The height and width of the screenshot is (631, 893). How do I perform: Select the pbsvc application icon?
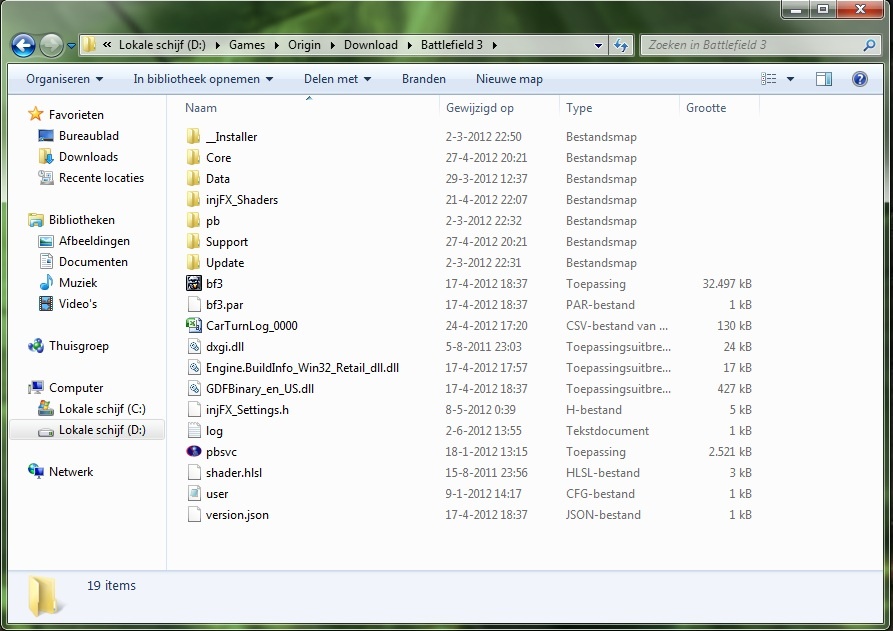pos(194,452)
